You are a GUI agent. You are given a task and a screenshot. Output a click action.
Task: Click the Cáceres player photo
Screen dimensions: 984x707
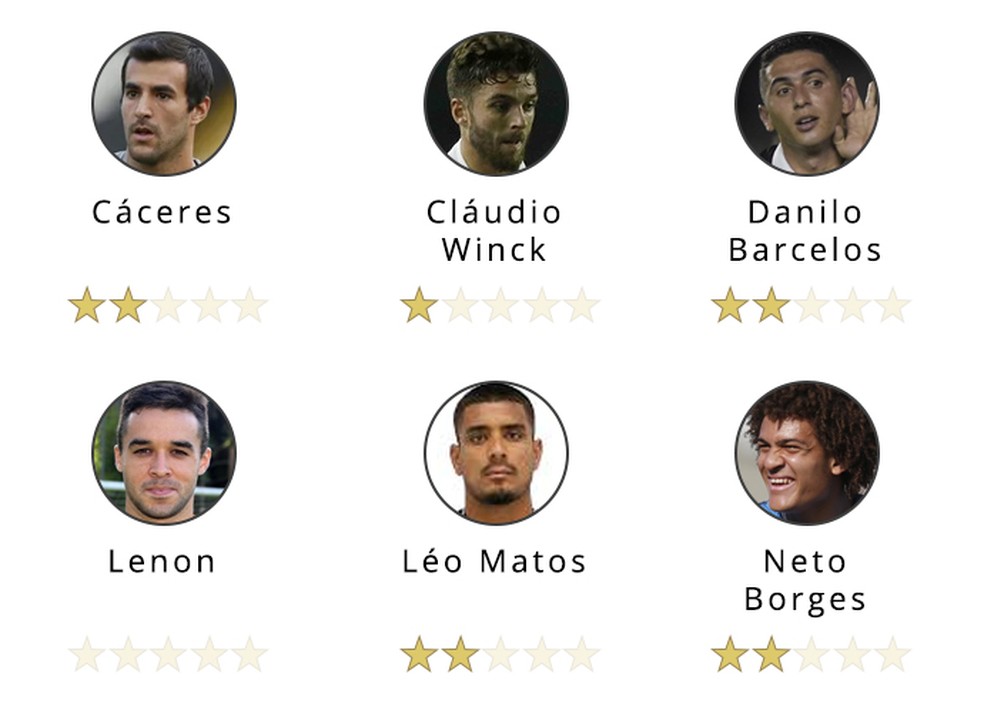[164, 103]
